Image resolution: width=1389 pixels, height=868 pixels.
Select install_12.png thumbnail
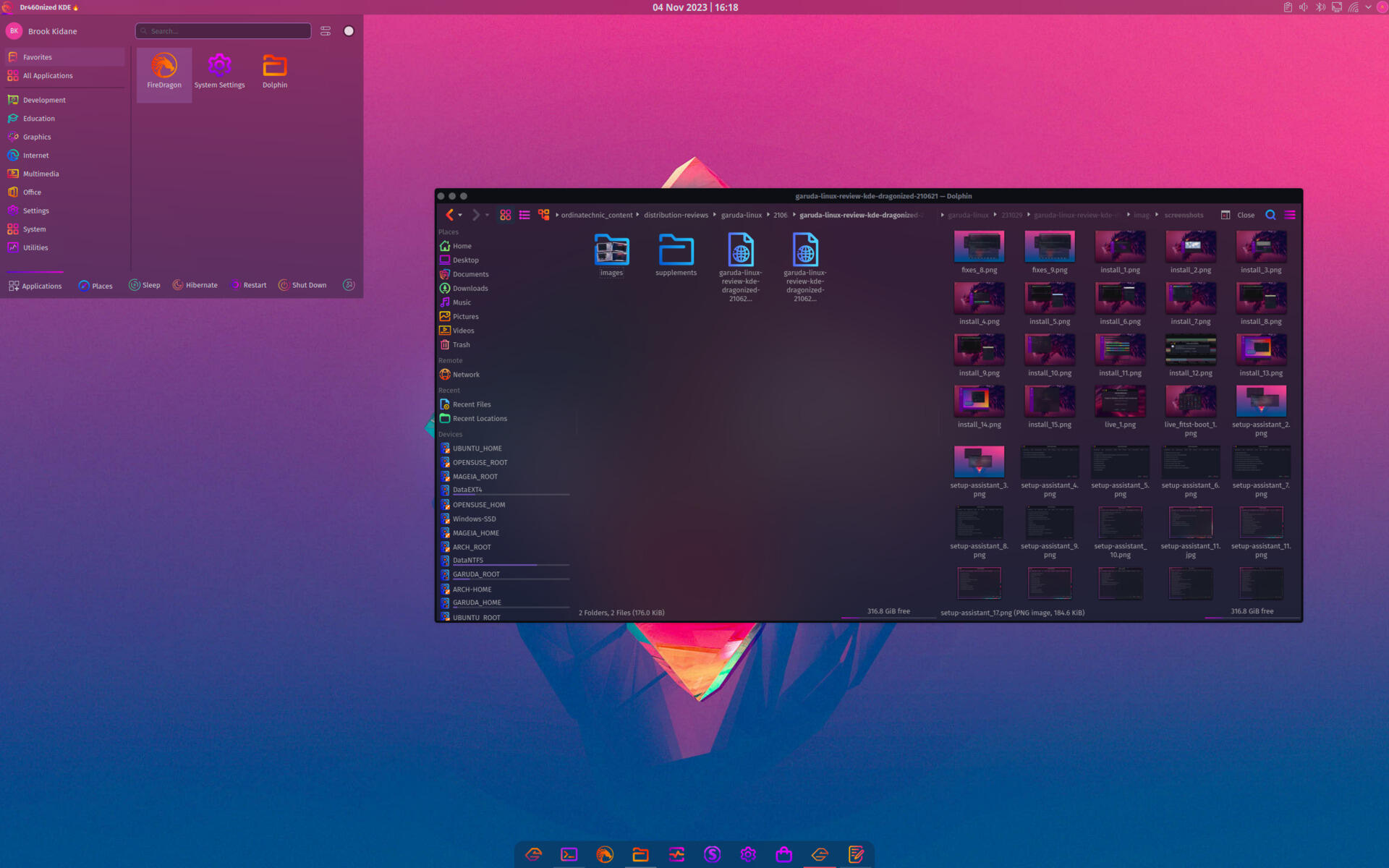[1190, 355]
